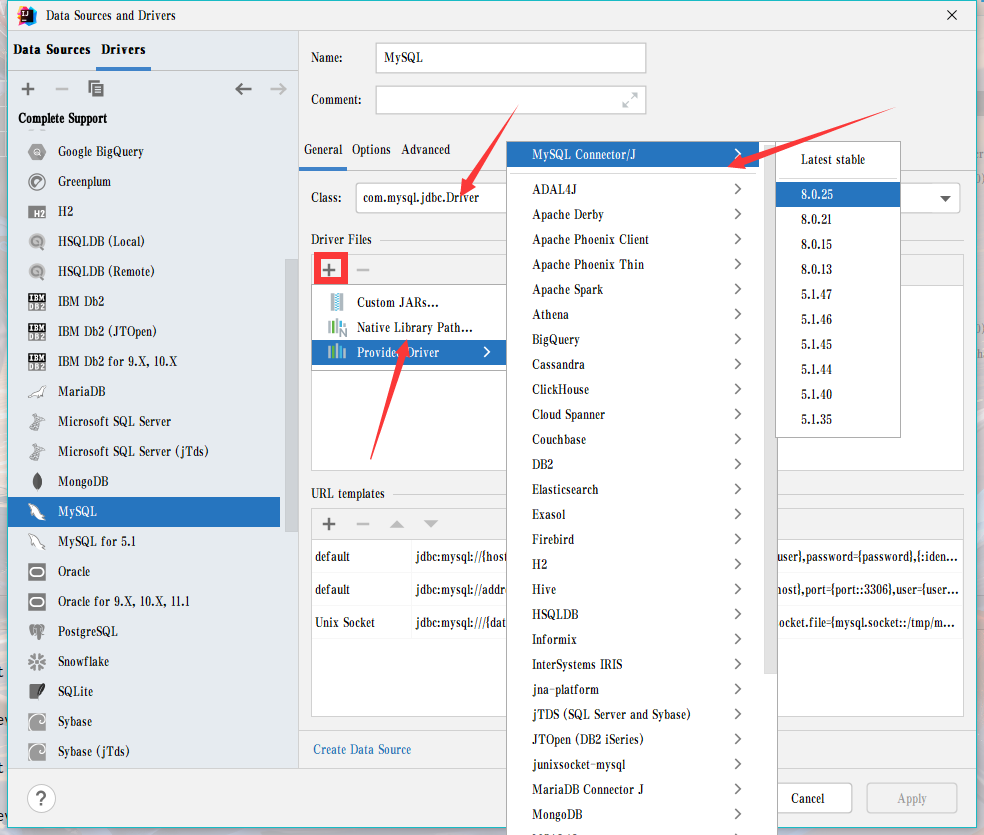Add new driver with sidebar plus icon
984x835 pixels.
pos(28,89)
